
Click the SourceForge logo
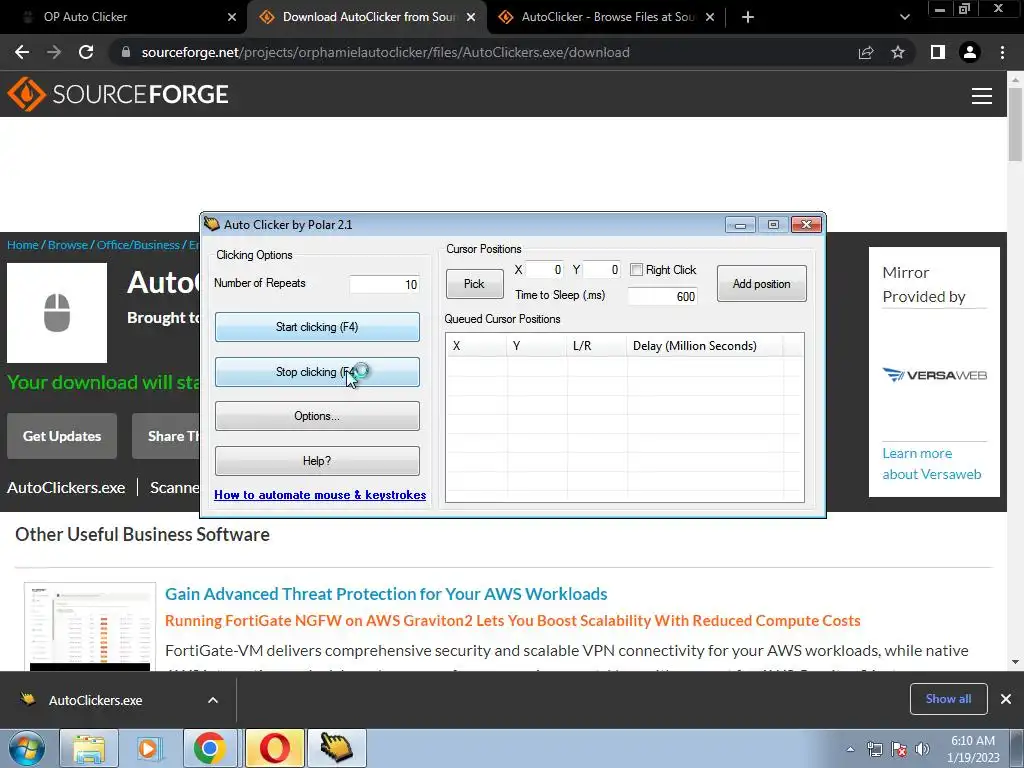(x=118, y=94)
